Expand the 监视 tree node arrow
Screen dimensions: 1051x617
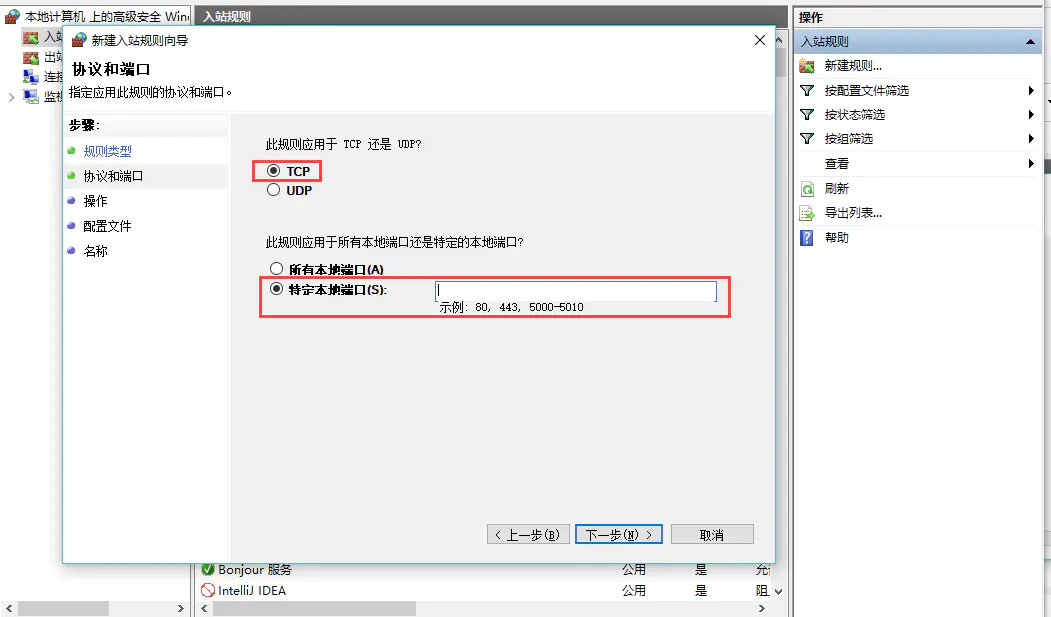11,97
